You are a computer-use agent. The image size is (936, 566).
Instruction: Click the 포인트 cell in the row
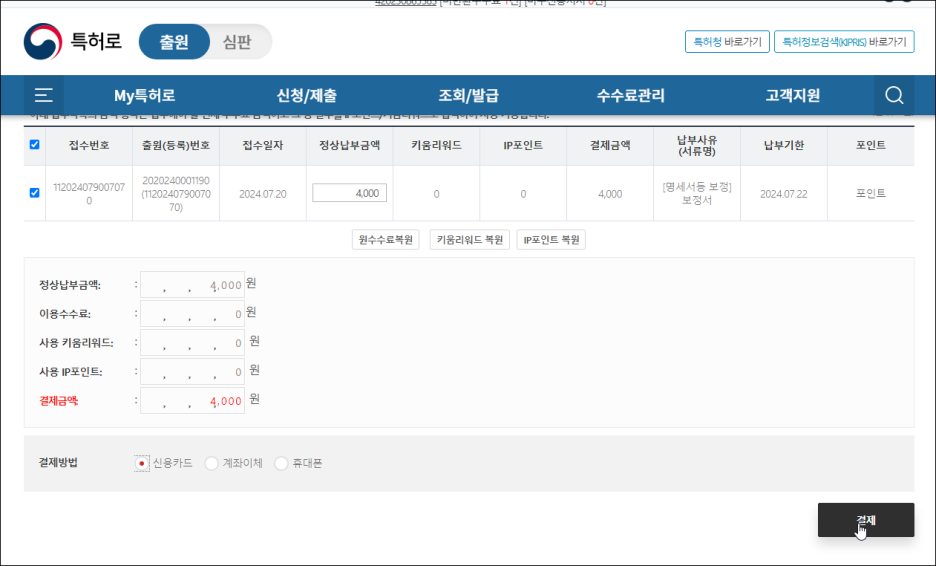870,193
